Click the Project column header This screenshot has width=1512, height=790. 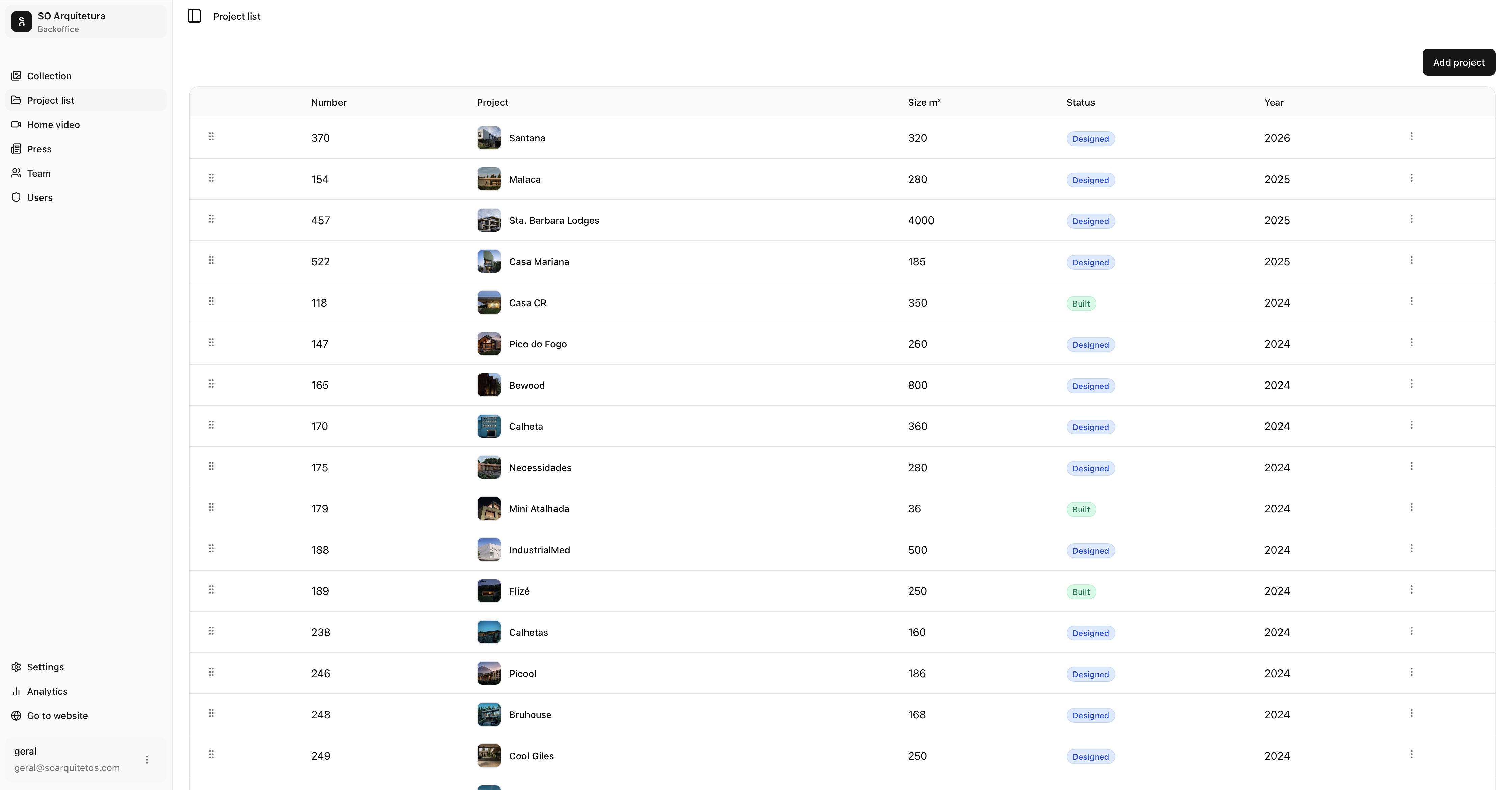[x=492, y=102]
